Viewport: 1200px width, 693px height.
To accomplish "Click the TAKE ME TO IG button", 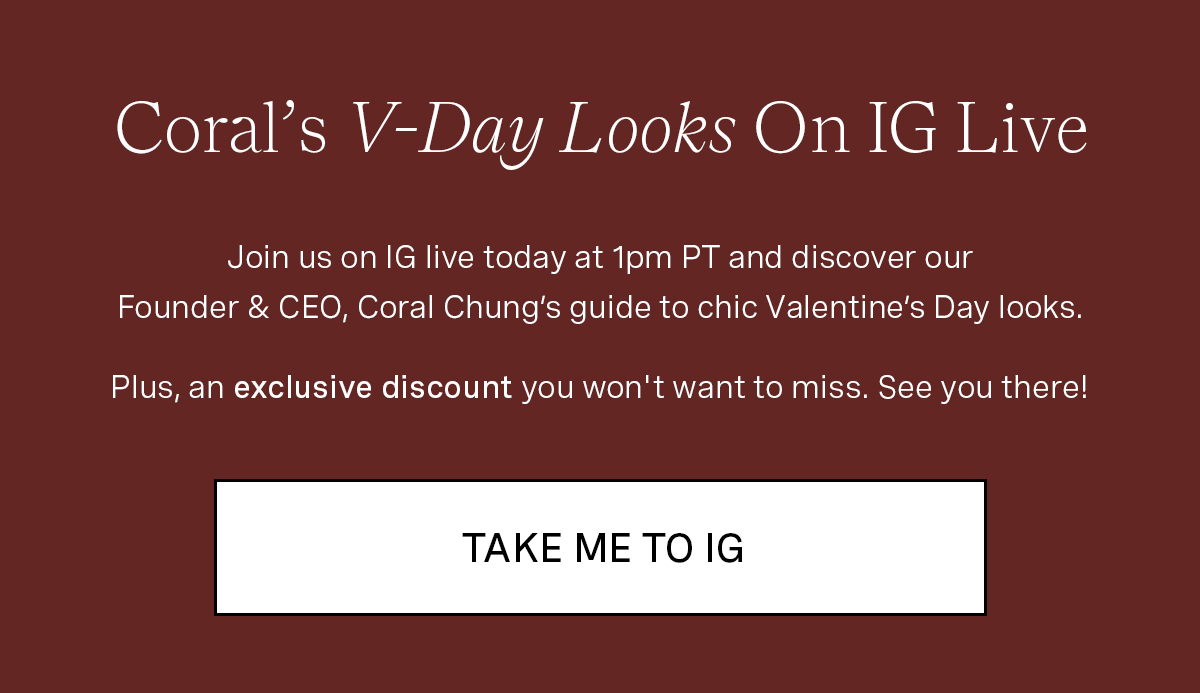I will (600, 547).
